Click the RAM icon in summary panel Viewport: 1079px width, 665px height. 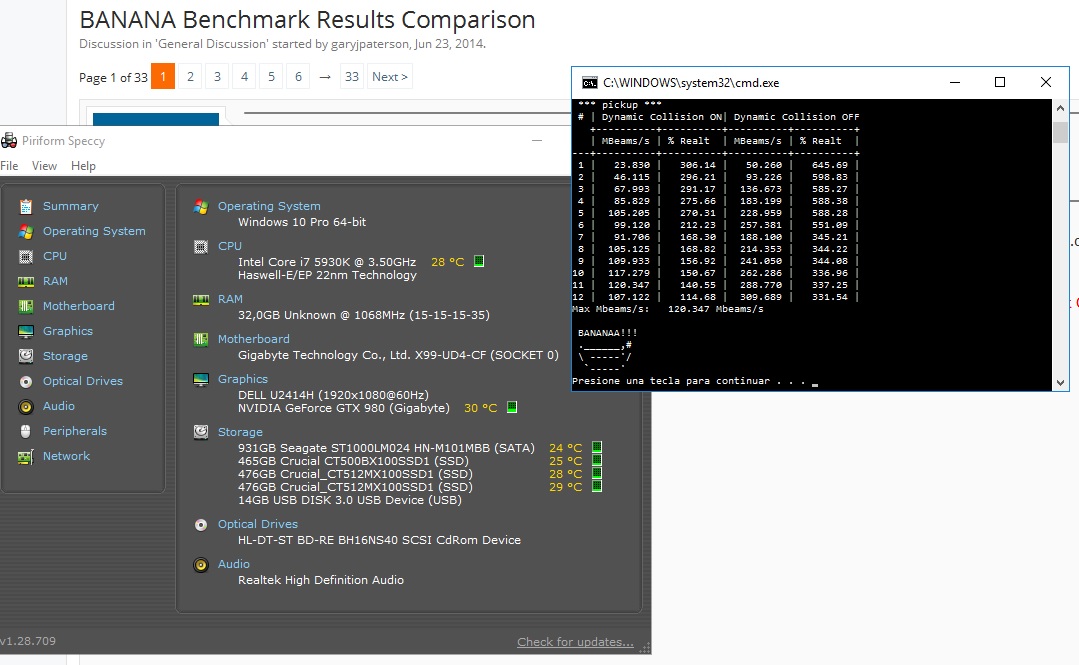click(x=201, y=299)
